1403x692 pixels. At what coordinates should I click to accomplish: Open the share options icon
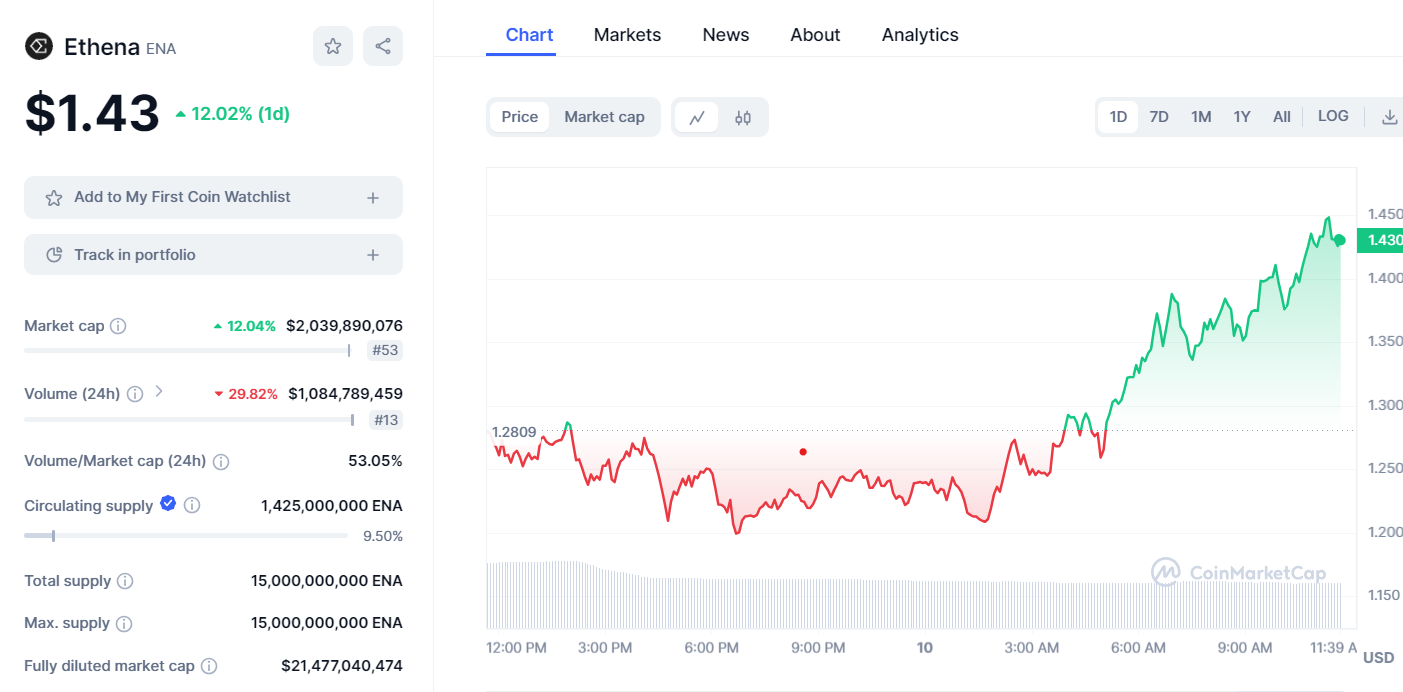(383, 46)
